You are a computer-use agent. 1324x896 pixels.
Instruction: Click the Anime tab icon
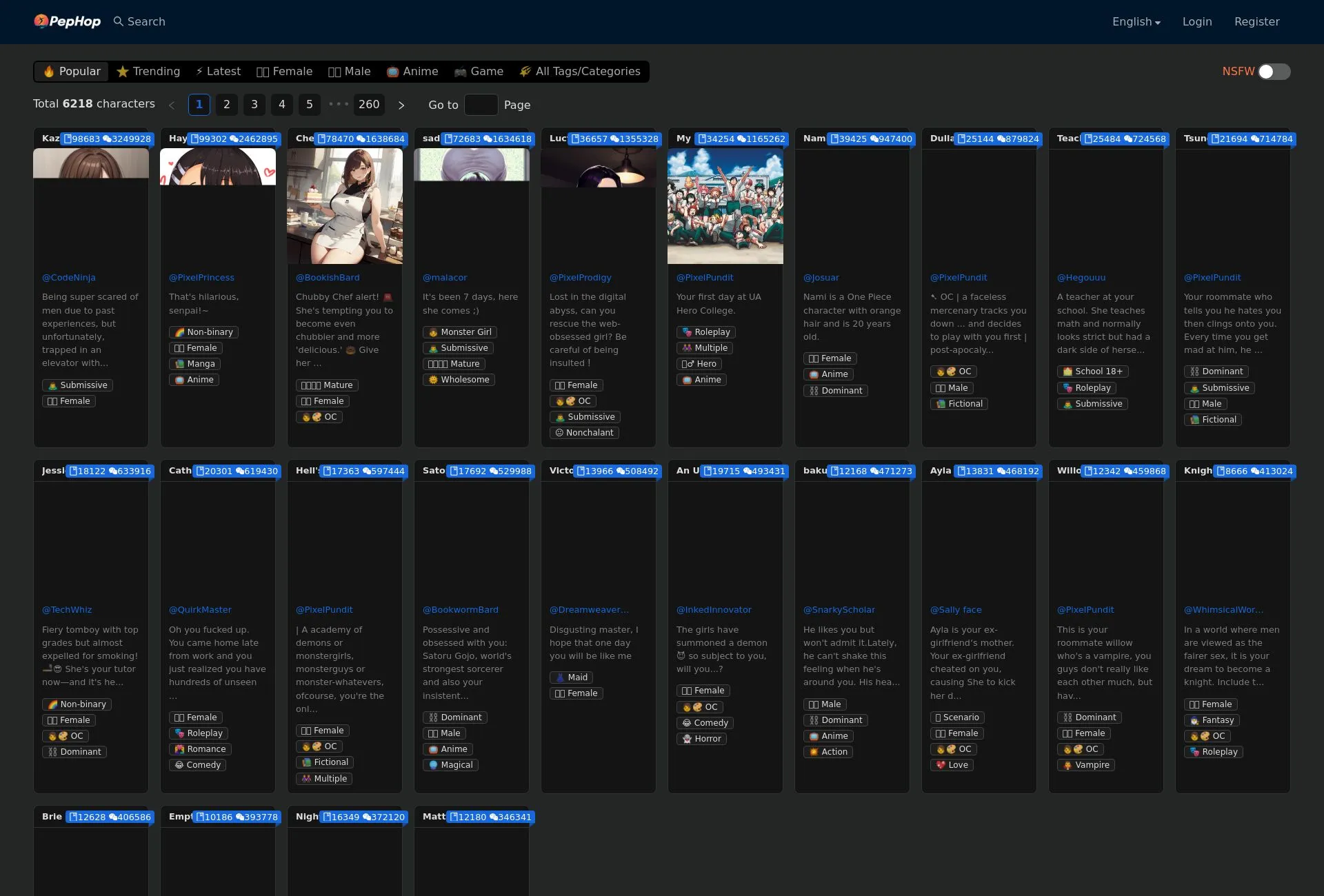392,72
